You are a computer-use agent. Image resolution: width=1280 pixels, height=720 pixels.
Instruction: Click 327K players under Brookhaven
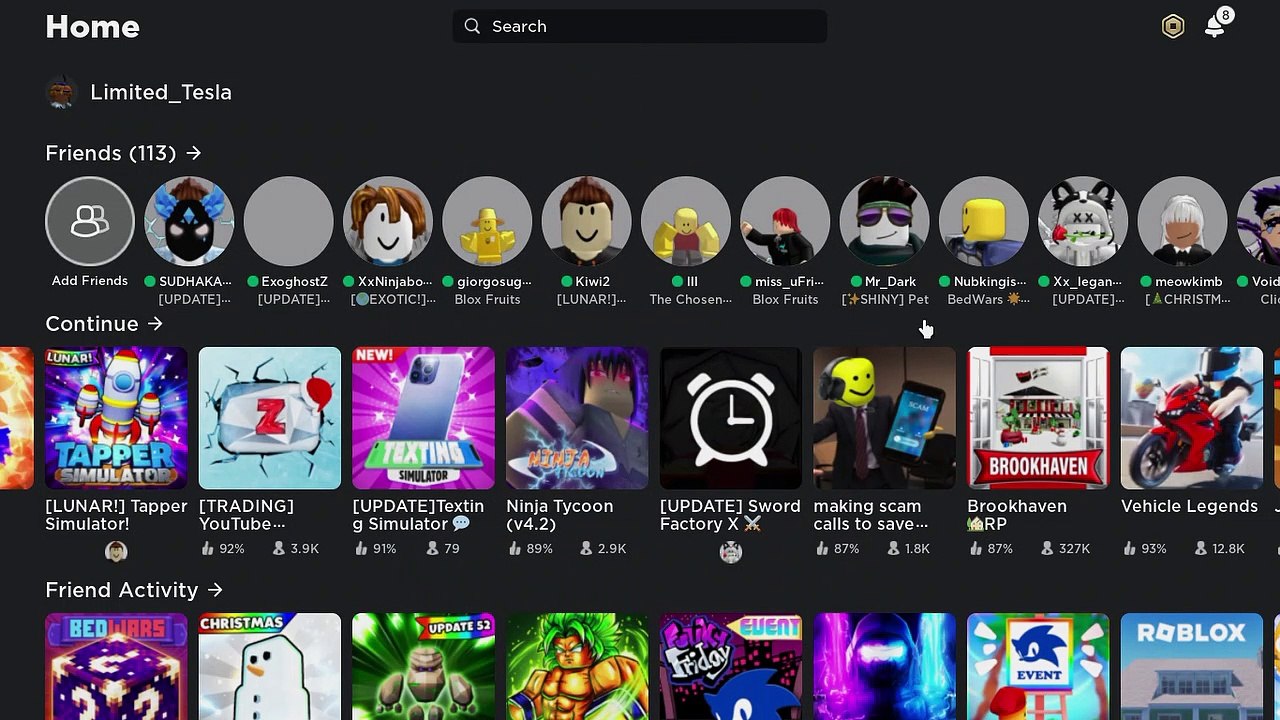pos(1075,549)
